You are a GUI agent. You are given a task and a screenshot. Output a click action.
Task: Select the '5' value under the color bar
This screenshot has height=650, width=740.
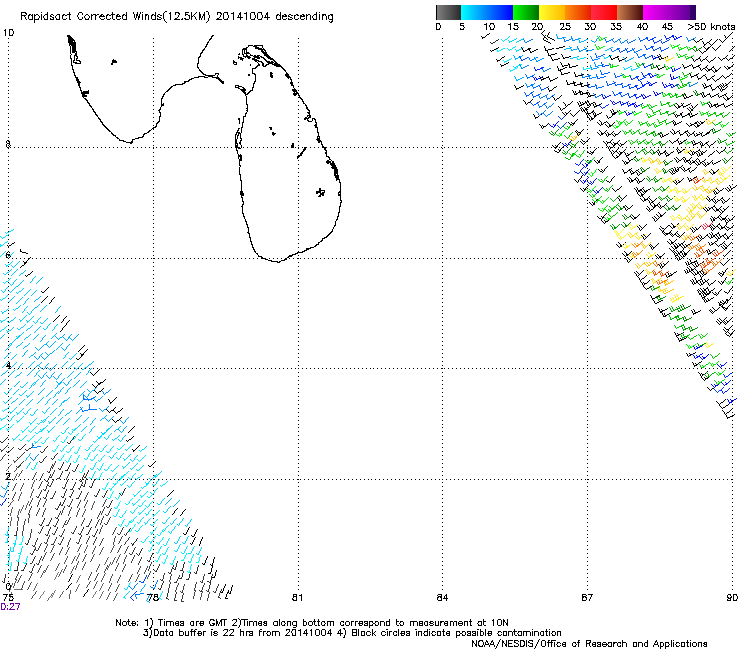point(462,27)
